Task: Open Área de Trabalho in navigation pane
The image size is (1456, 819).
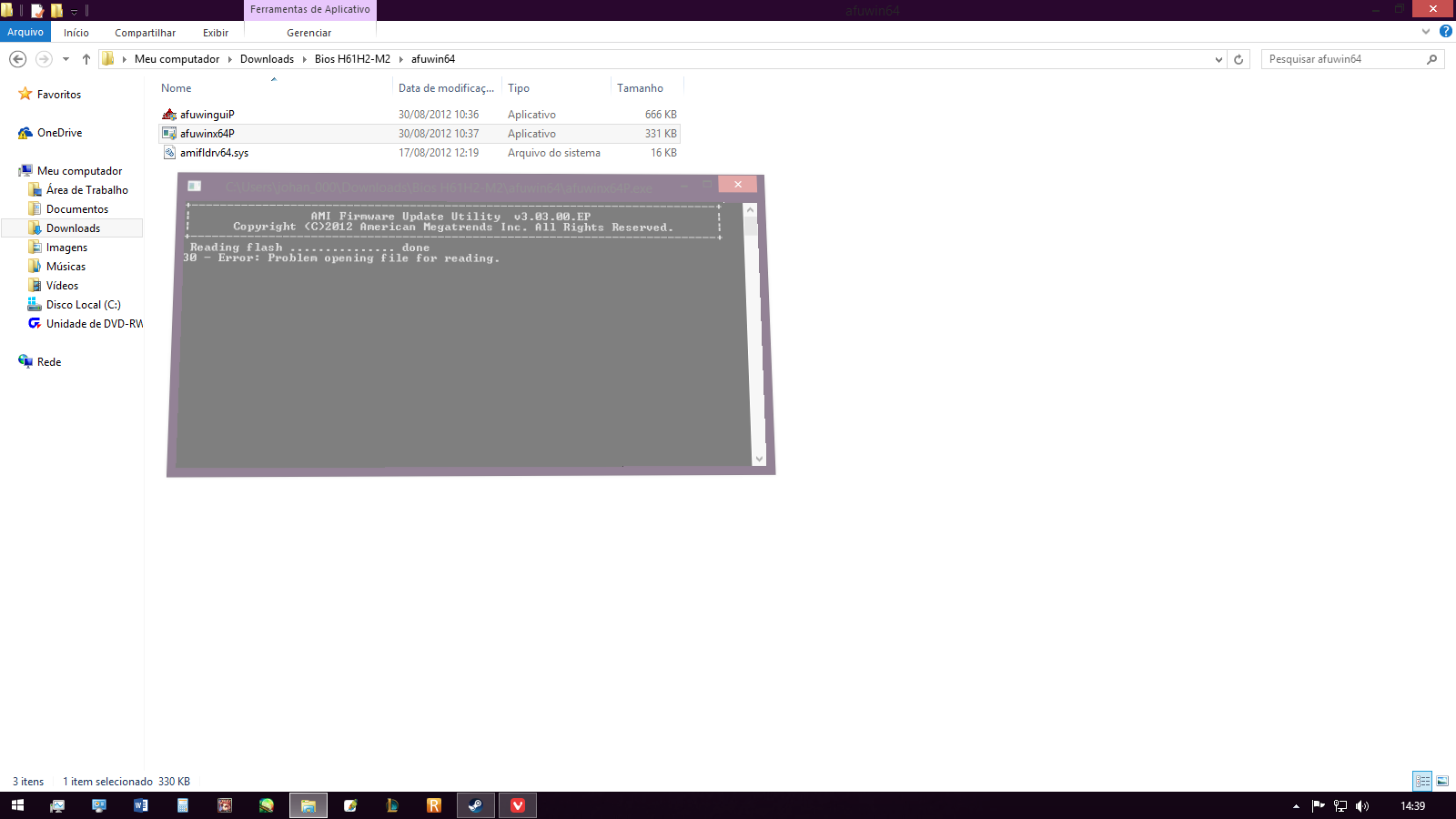Action: tap(86, 190)
